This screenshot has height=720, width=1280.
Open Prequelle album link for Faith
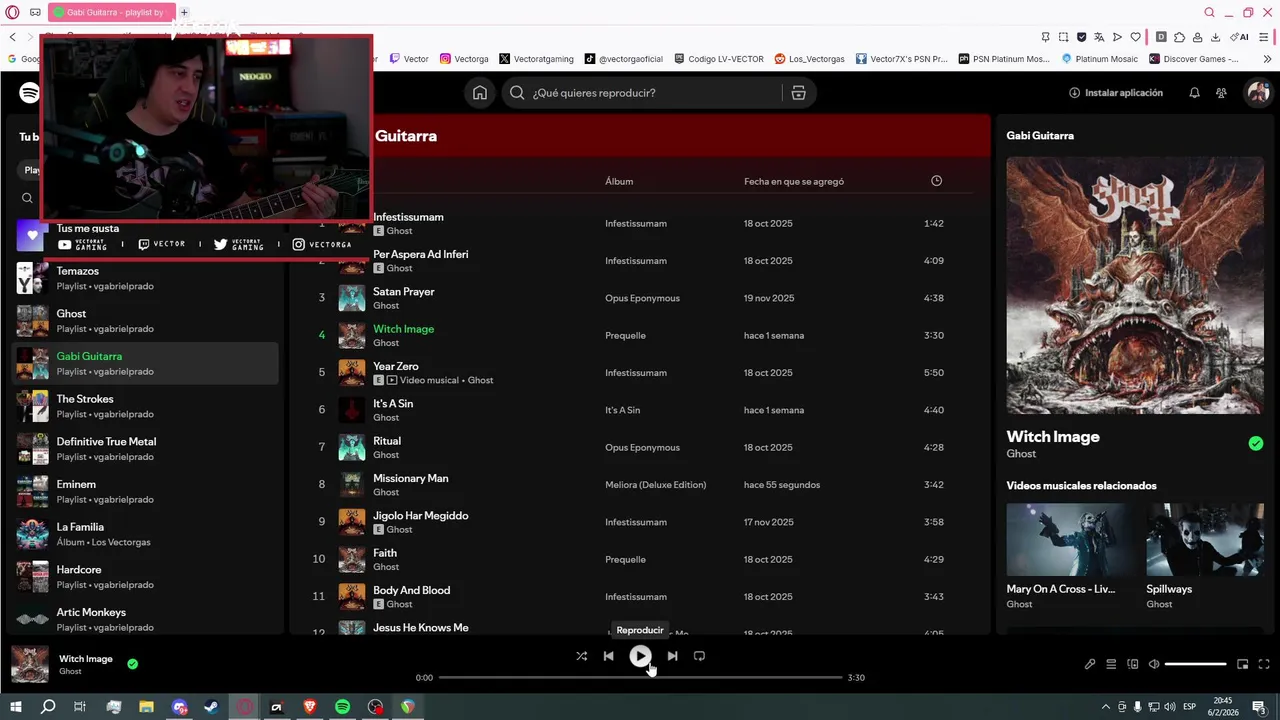tap(625, 560)
